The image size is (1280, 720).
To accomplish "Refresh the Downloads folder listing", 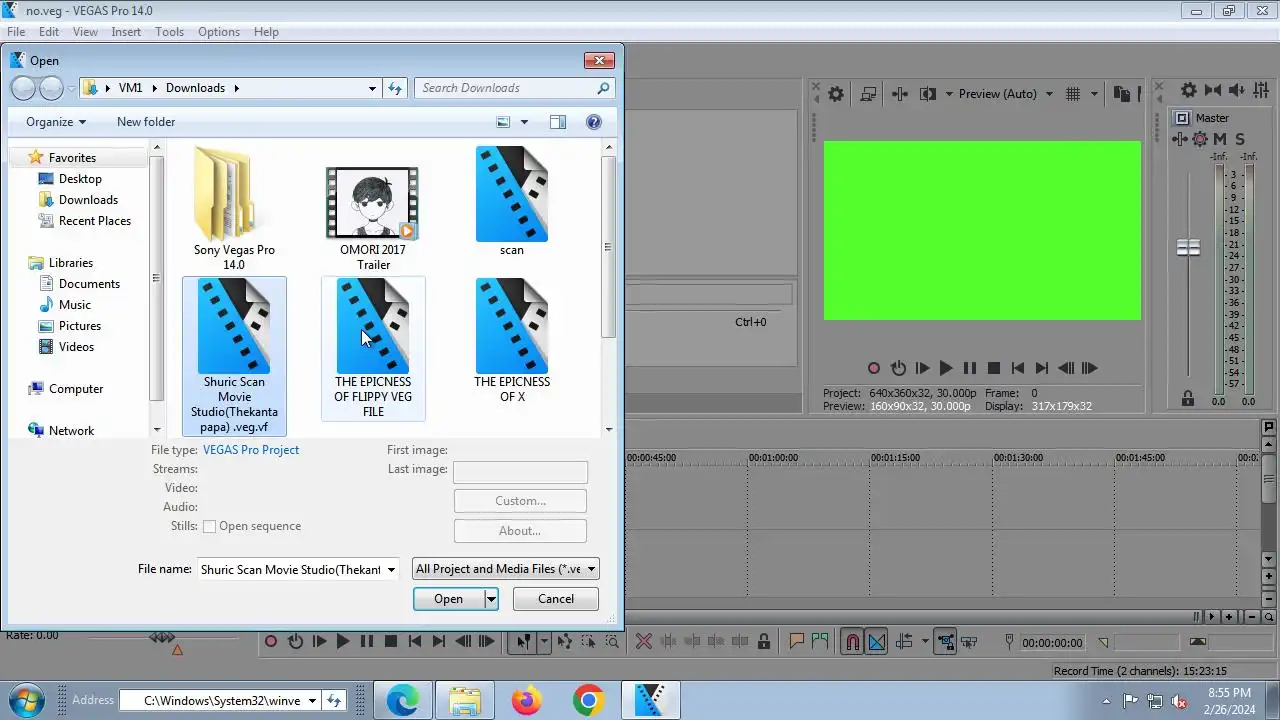I will pyautogui.click(x=395, y=88).
